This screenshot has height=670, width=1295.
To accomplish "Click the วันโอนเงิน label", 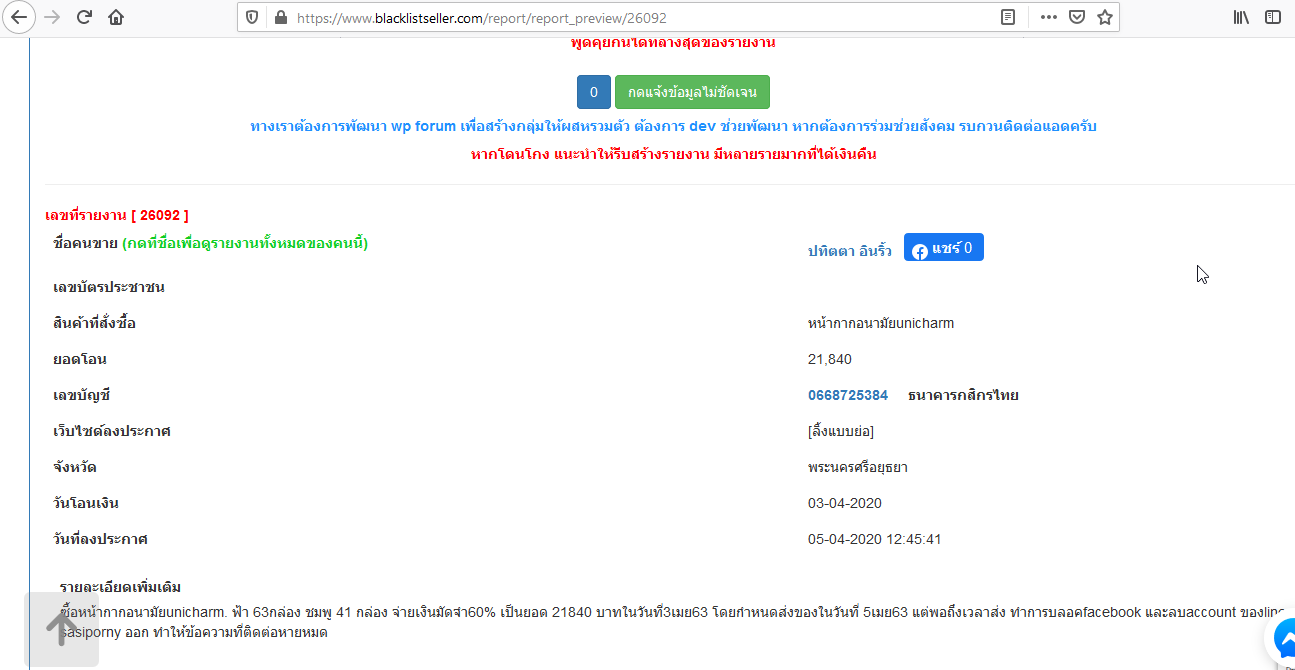I will click(86, 503).
